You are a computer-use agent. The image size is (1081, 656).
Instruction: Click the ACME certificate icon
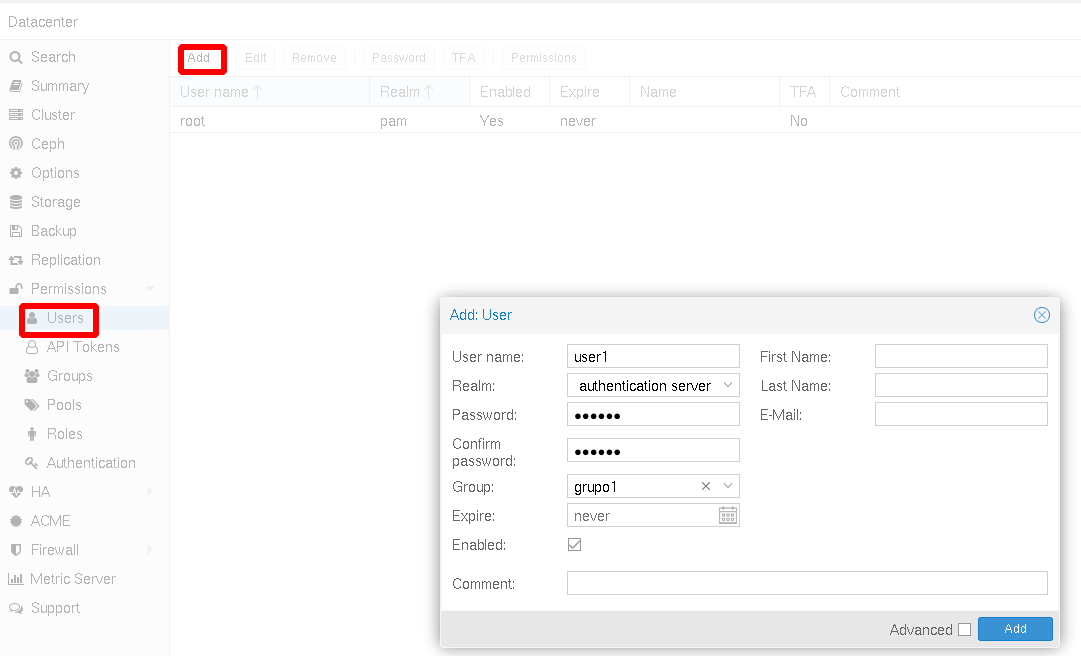point(16,521)
